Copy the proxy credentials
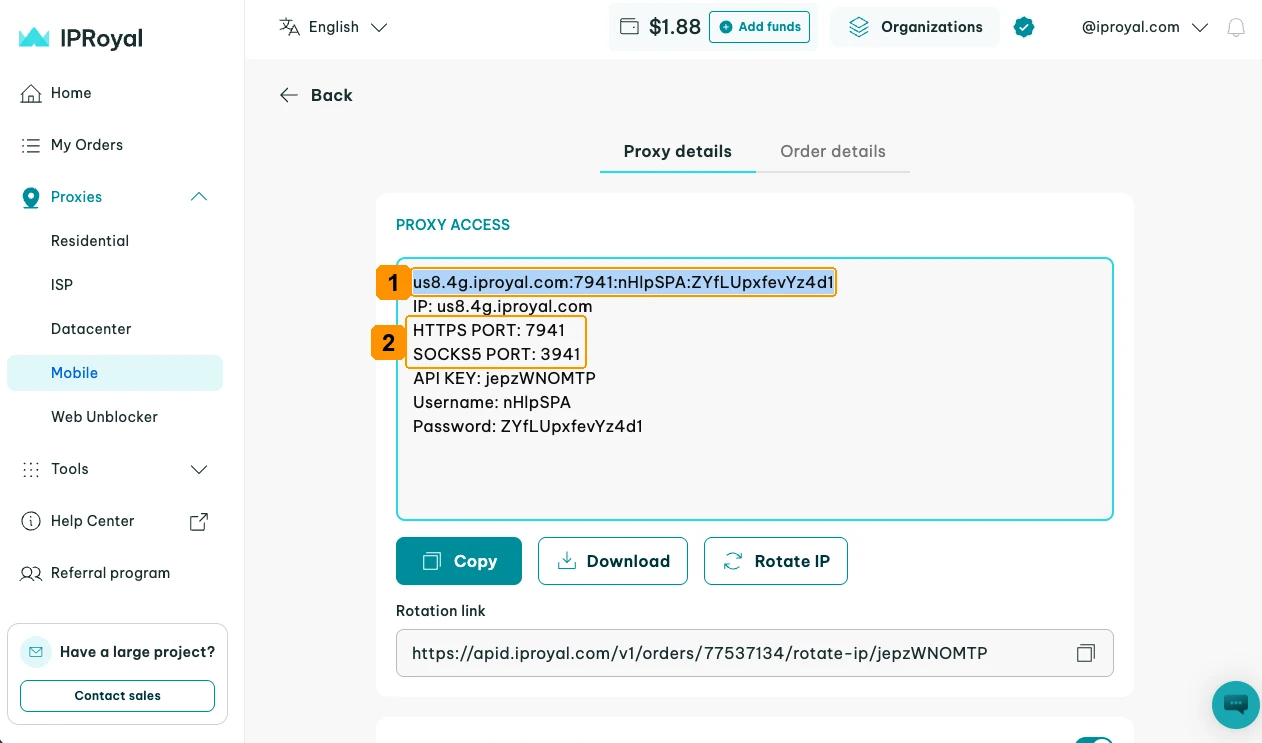 (x=459, y=561)
